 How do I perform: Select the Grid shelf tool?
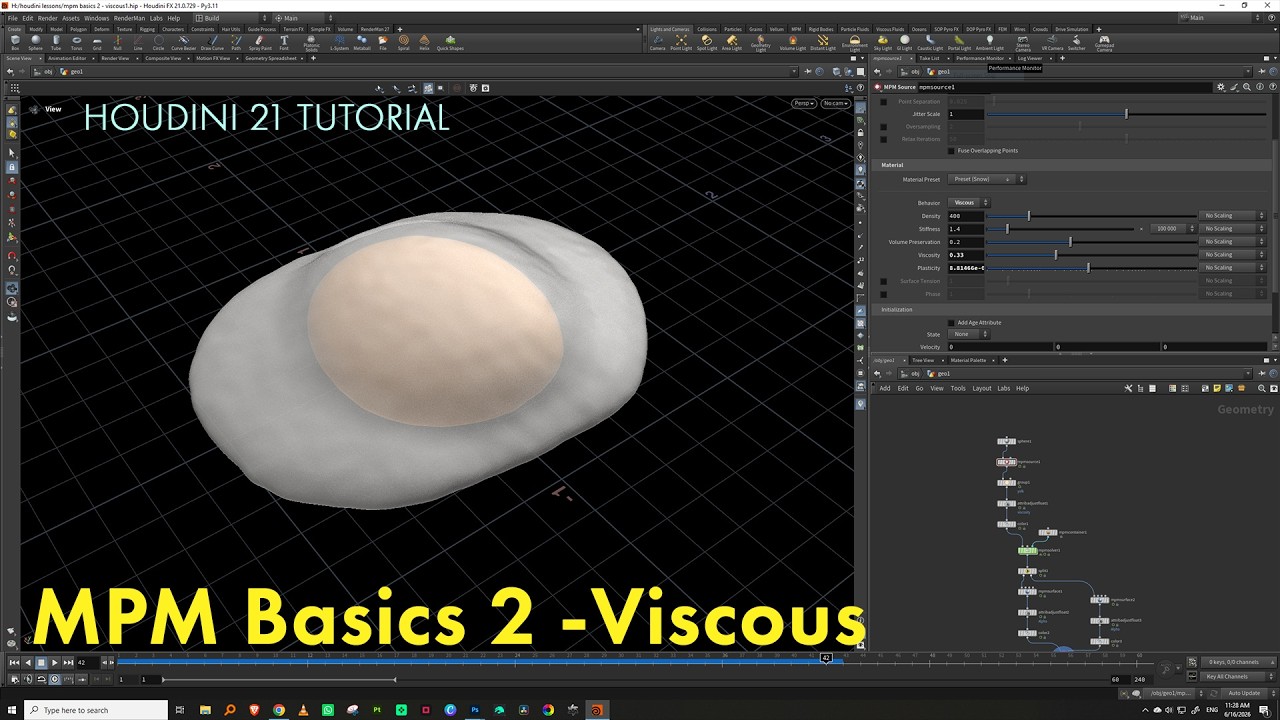click(97, 42)
